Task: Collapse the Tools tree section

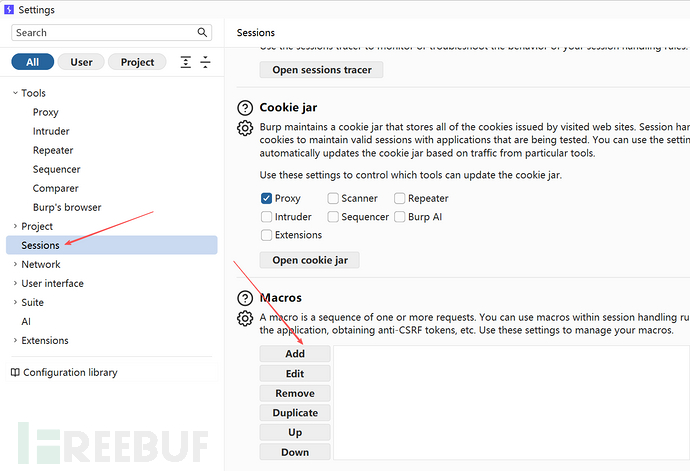Action: pyautogui.click(x=14, y=94)
